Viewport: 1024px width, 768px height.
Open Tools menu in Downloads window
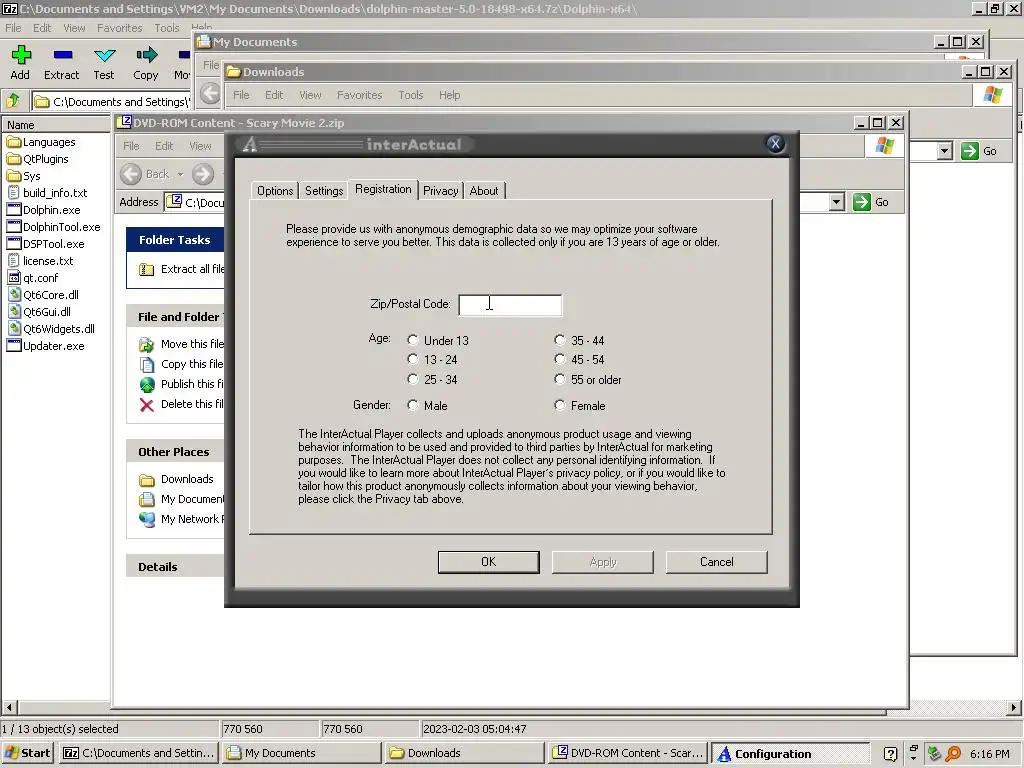coord(411,95)
